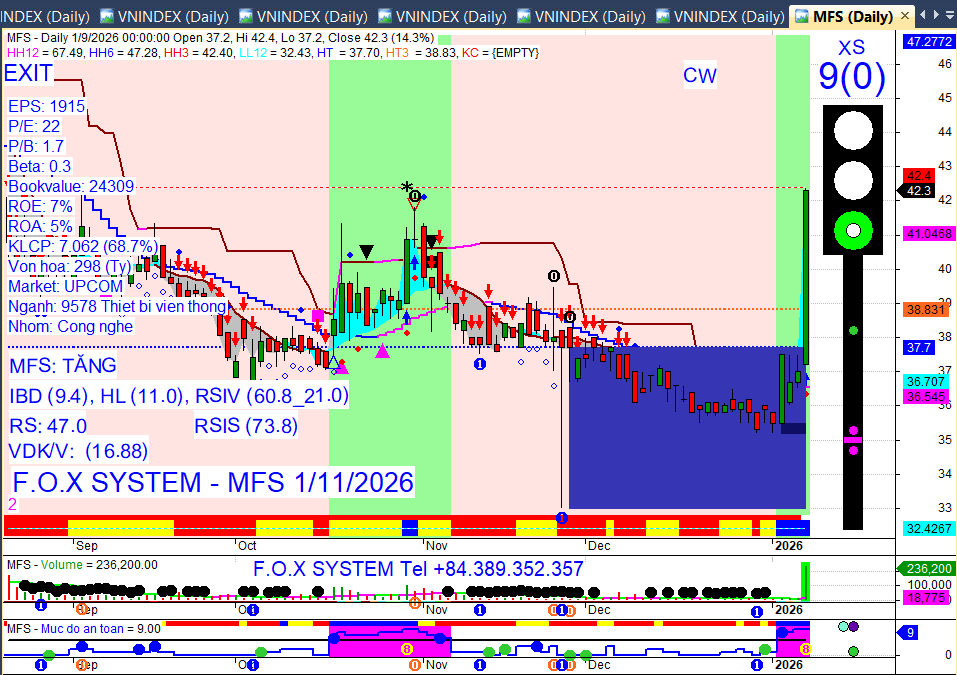Image resolution: width=957 pixels, height=675 pixels.
Task: Click the chart icon on the MFS tab
Action: [801, 16]
